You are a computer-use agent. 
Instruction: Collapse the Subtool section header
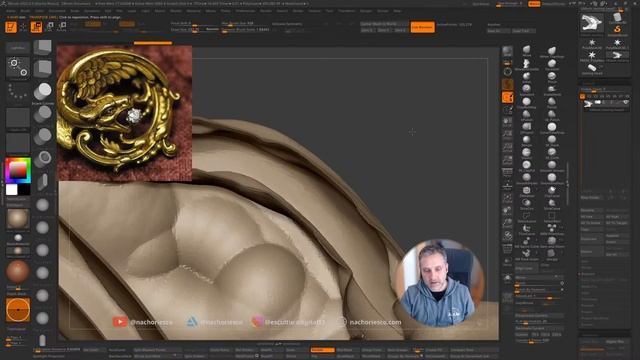coord(604,83)
